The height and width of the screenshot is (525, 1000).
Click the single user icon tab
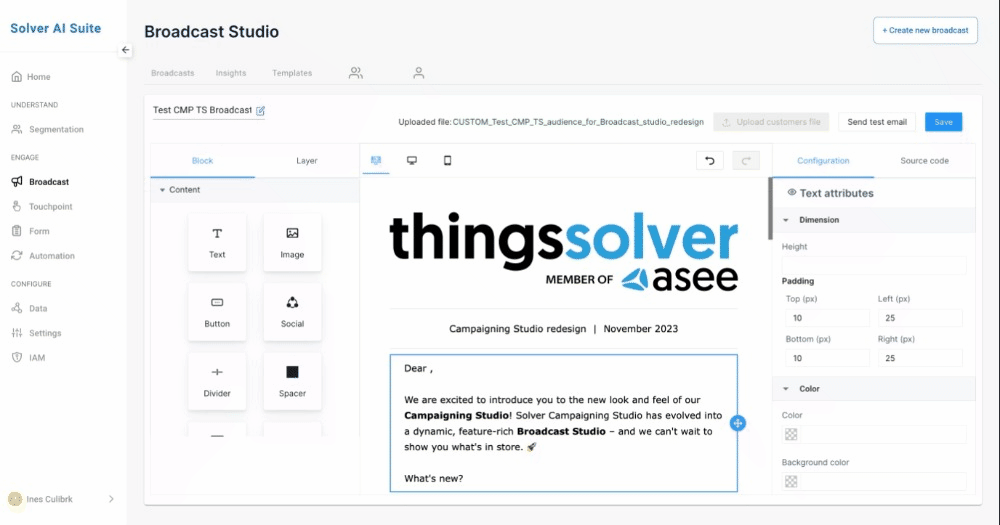pyautogui.click(x=418, y=73)
